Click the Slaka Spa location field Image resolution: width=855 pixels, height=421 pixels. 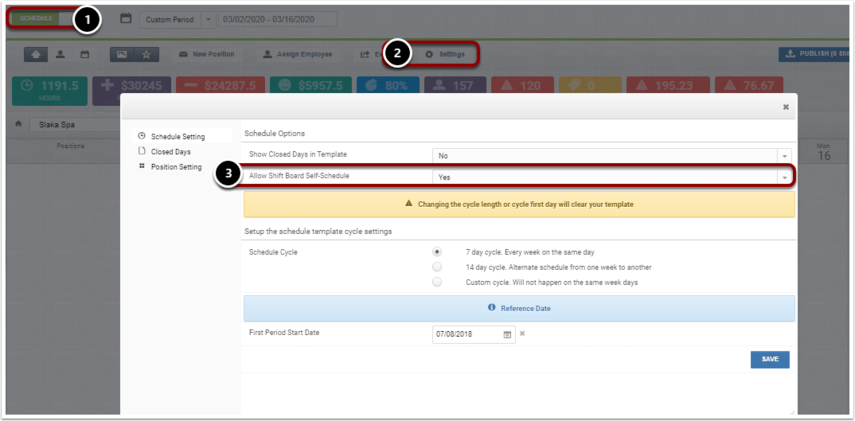pos(75,124)
